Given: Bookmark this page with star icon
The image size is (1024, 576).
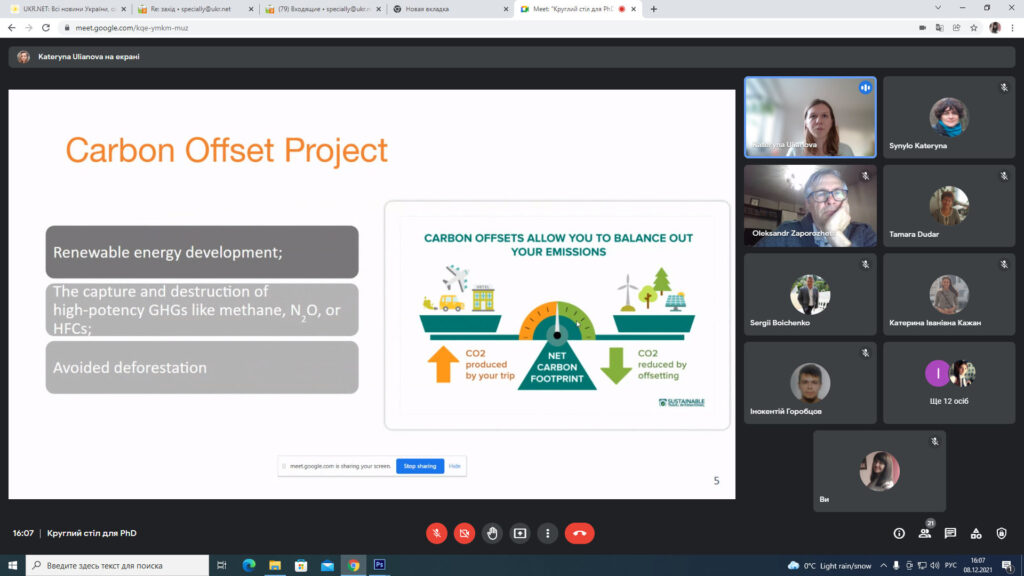Looking at the screenshot, I should click(x=974, y=28).
